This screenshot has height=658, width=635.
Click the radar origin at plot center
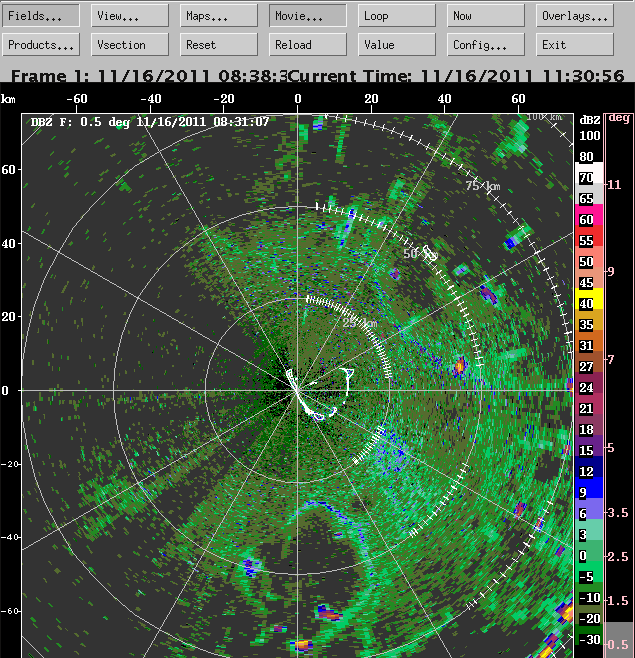(x=297, y=390)
